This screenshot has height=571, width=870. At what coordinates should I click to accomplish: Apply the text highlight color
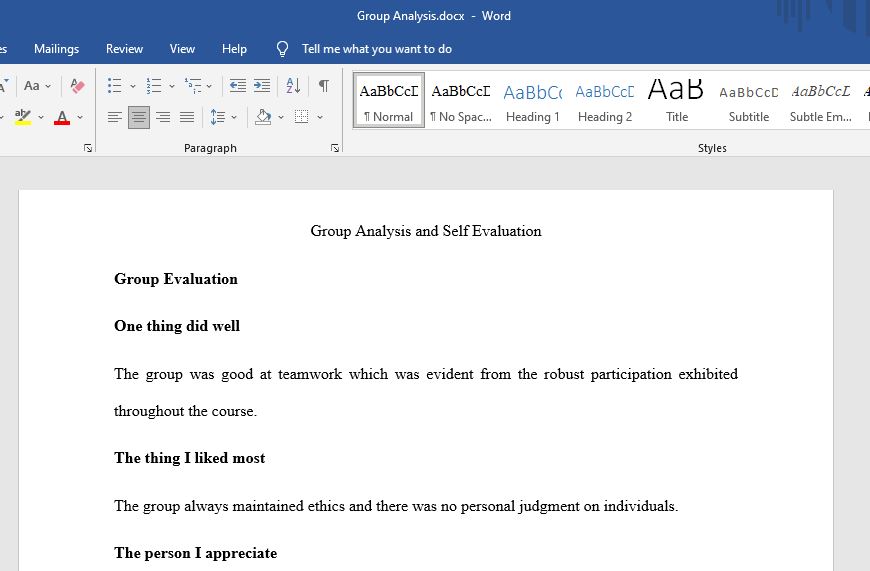coord(23,117)
